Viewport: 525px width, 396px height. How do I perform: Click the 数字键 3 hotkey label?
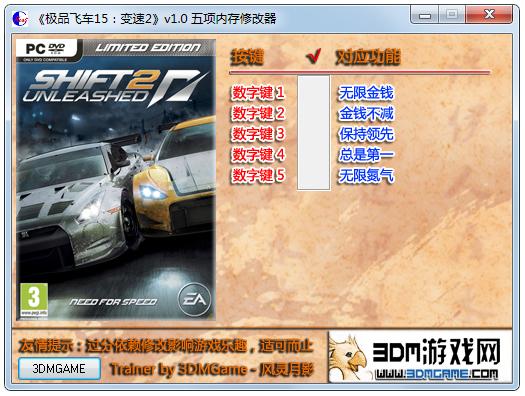(258, 134)
